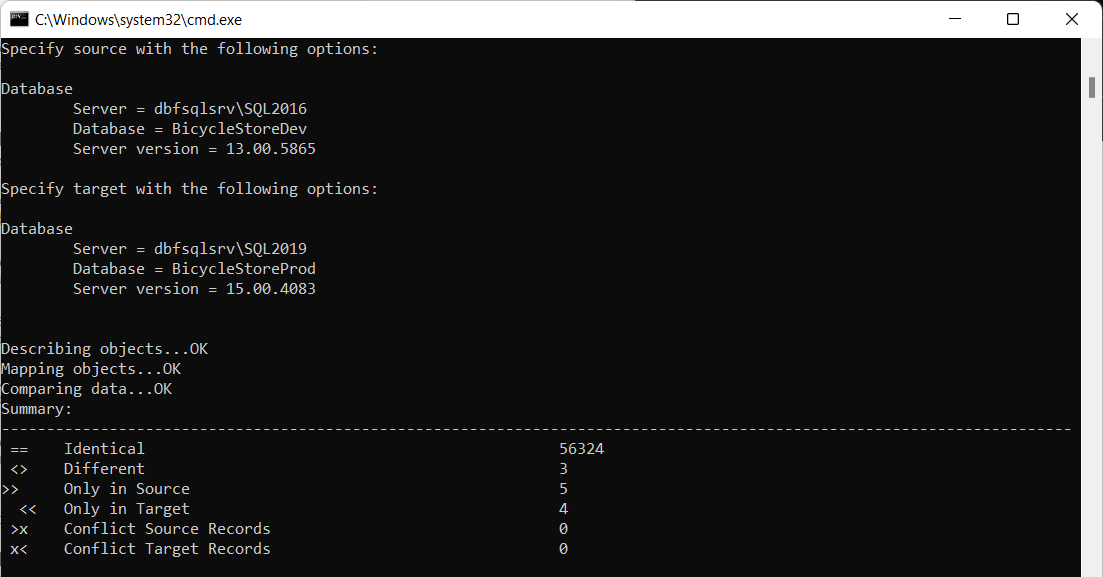Viewport: 1103px width, 577px height.
Task: Click the black terminal icon beside window title
Action: pyautogui.click(x=18, y=18)
